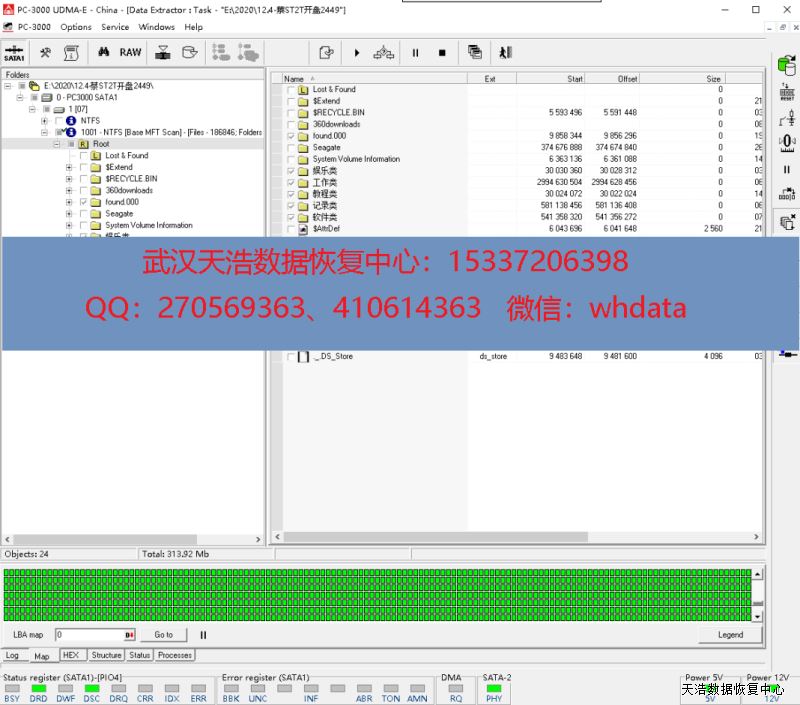Screen dimensions: 800x705
Task: Open the Service menu
Action: (x=115, y=27)
